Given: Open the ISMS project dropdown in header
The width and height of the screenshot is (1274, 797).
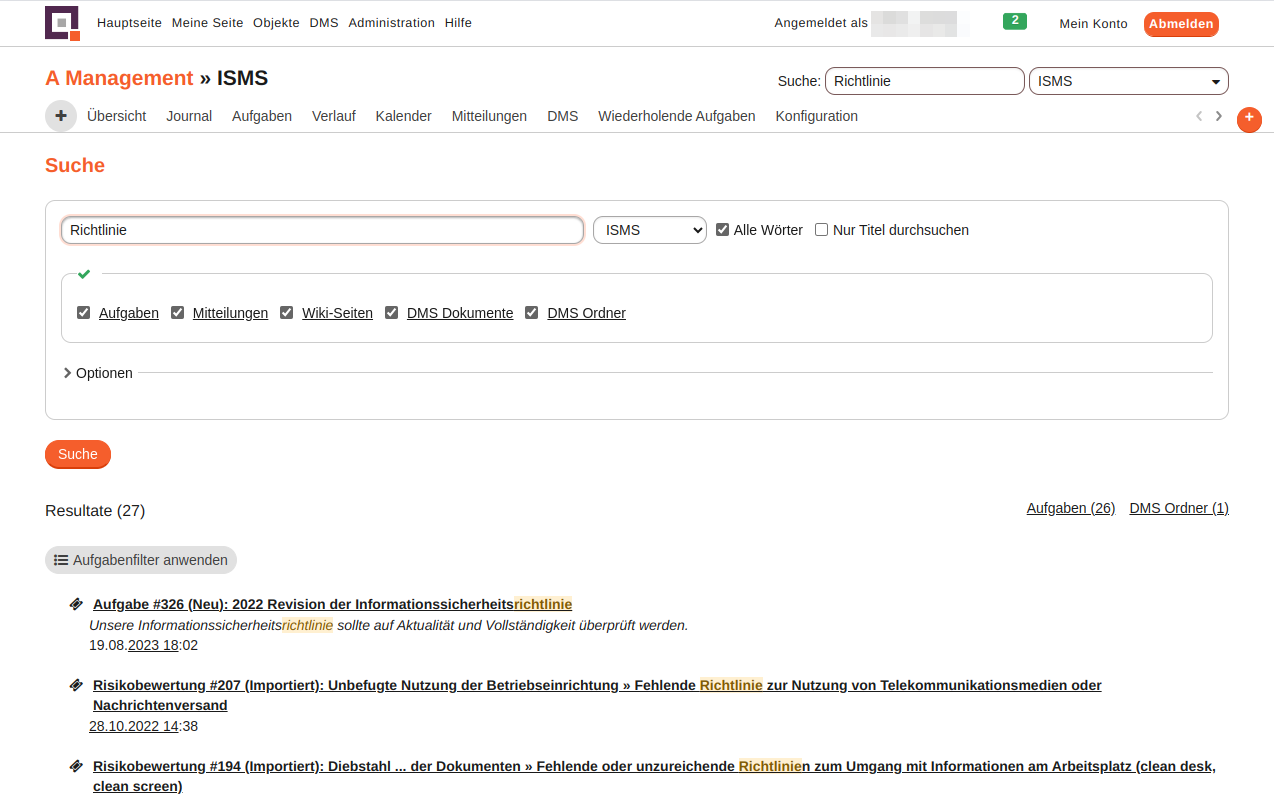Looking at the screenshot, I should (x=1128, y=81).
